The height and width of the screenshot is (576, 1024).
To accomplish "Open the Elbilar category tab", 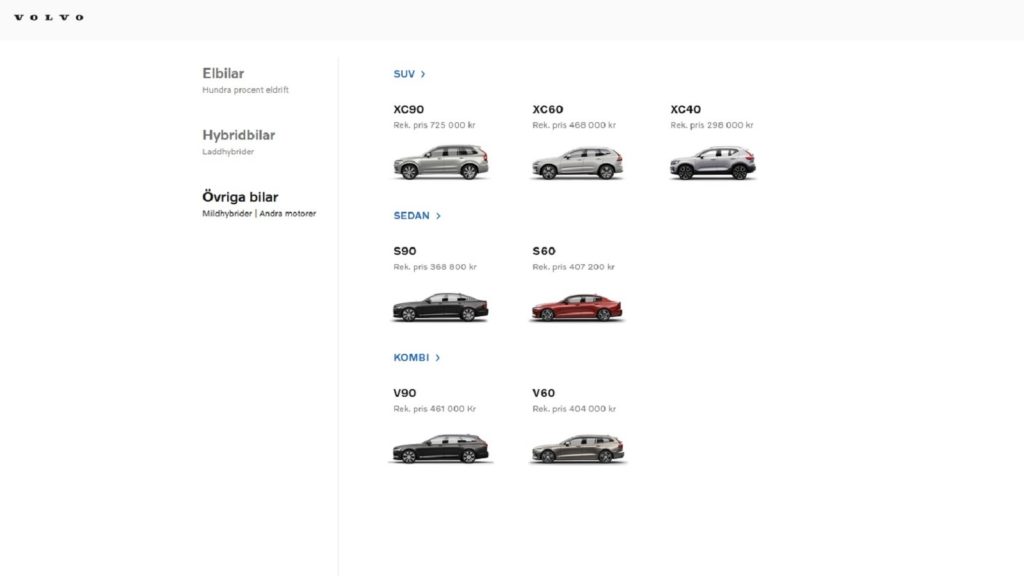I will [x=223, y=73].
